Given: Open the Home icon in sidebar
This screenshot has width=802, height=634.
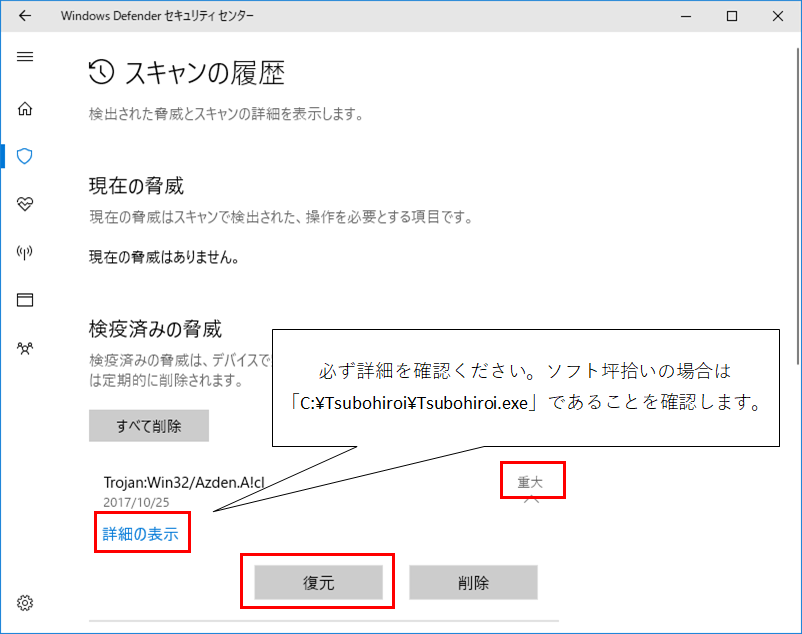Looking at the screenshot, I should [x=25, y=109].
